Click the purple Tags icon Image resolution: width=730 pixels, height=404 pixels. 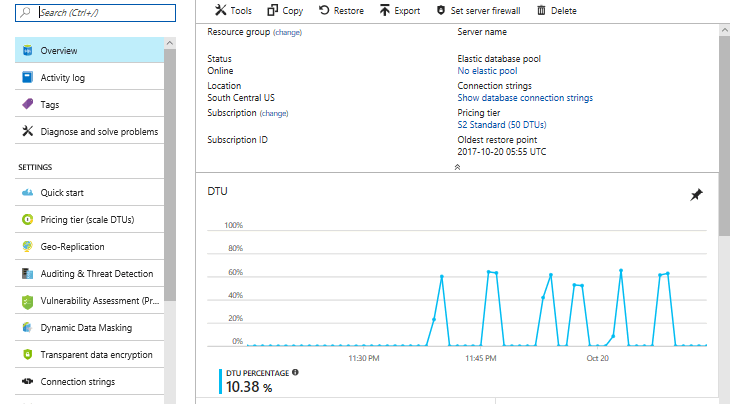27,104
